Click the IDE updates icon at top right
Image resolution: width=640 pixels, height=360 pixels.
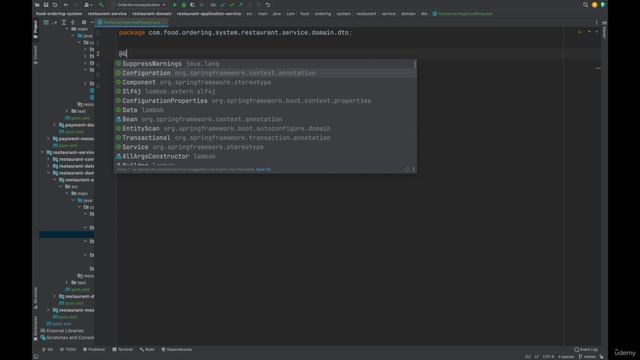594,5
